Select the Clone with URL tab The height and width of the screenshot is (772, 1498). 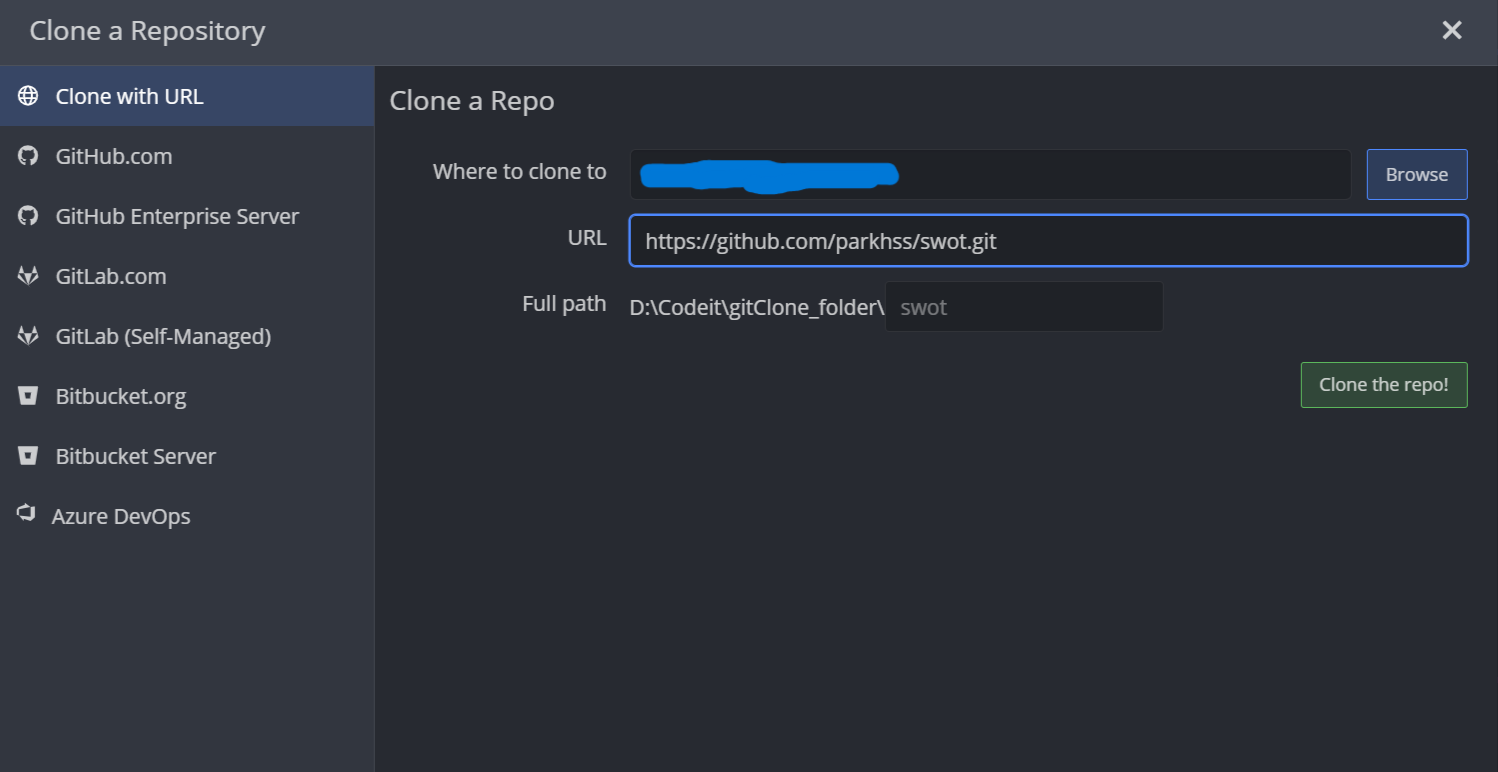click(187, 96)
